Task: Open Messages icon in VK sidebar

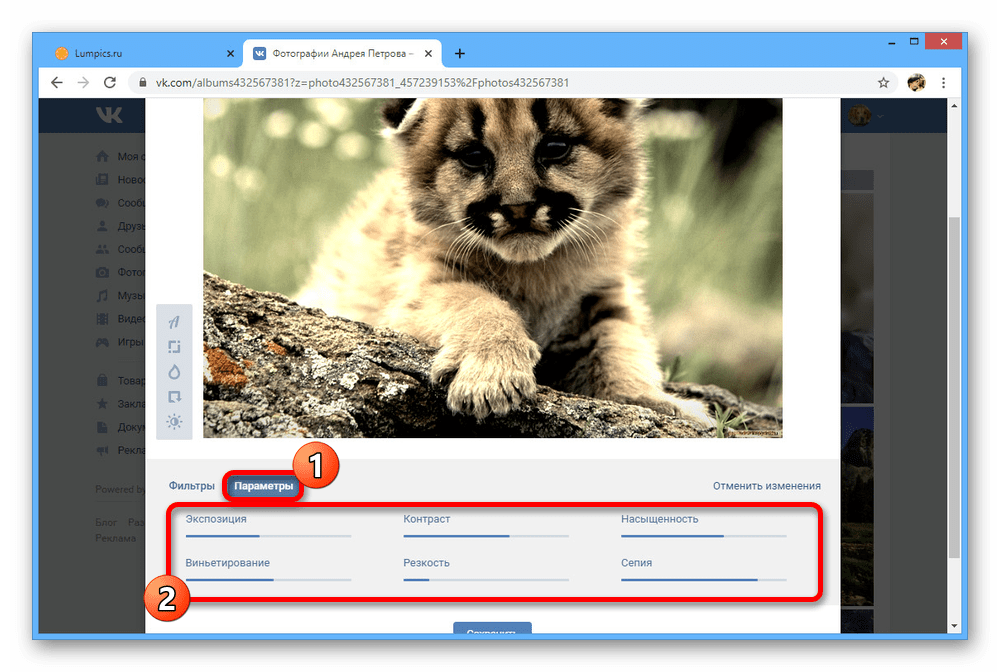Action: [102, 203]
